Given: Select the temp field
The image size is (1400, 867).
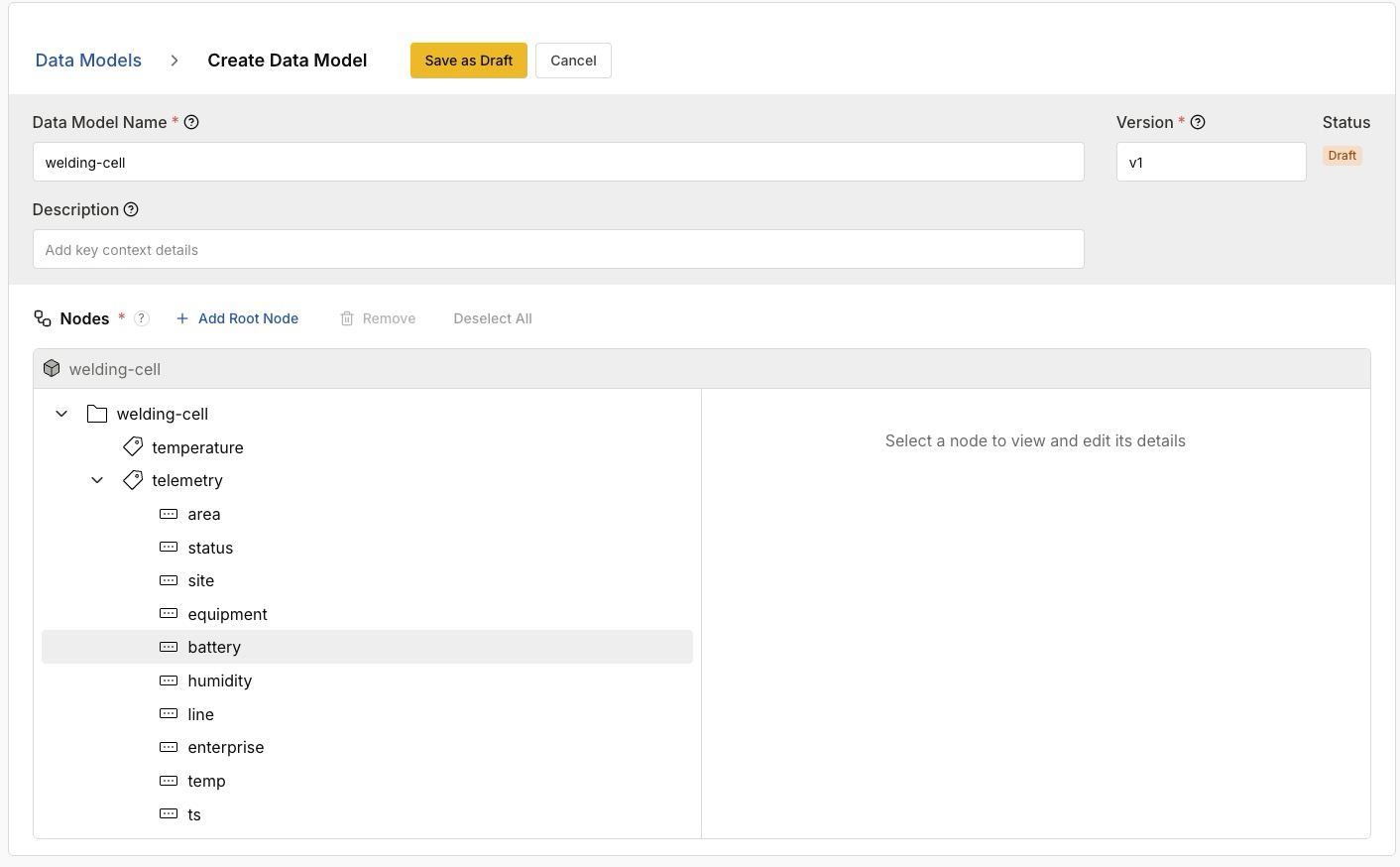Looking at the screenshot, I should (x=206, y=781).
